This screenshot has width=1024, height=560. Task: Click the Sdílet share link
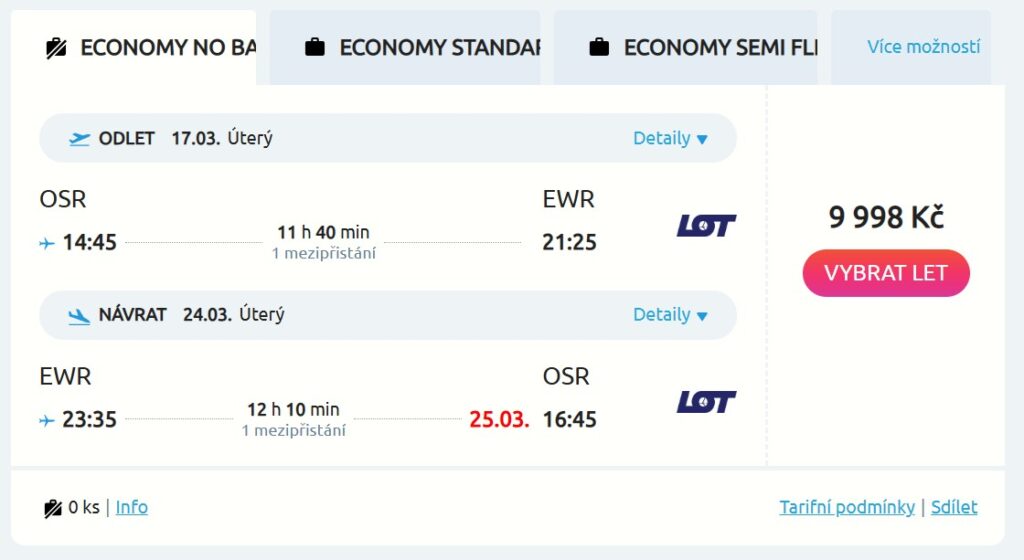tap(954, 507)
